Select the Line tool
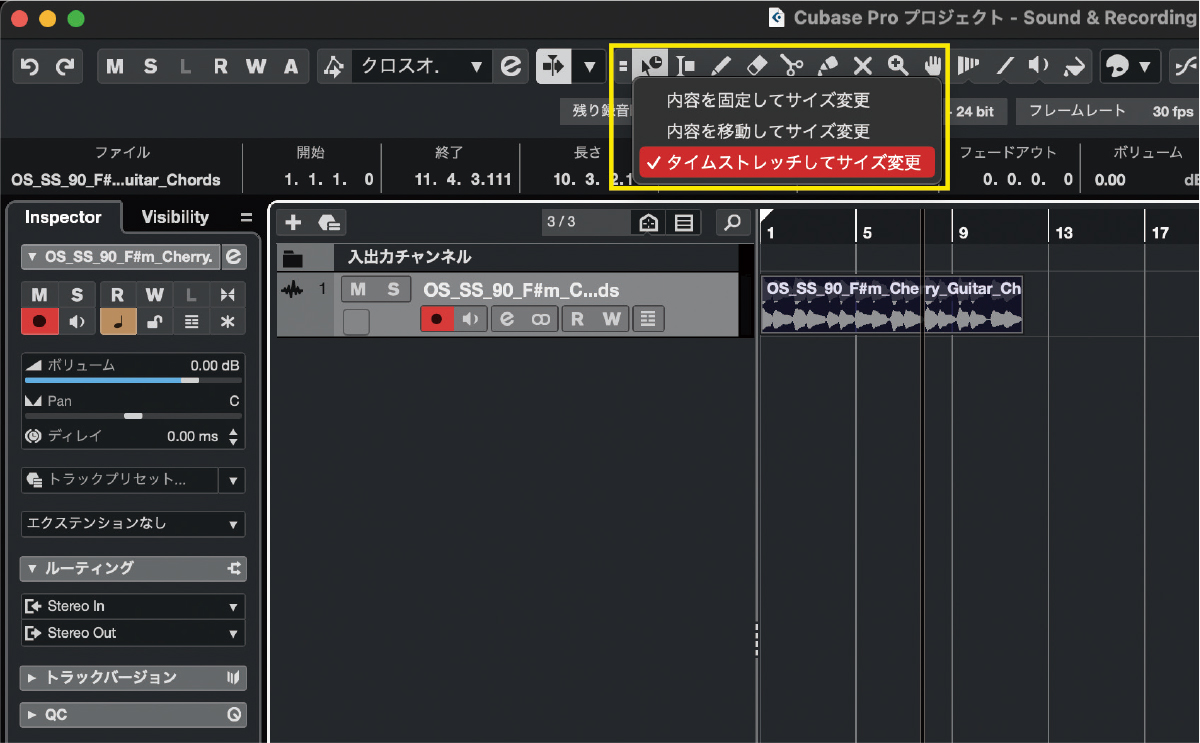 [1004, 66]
